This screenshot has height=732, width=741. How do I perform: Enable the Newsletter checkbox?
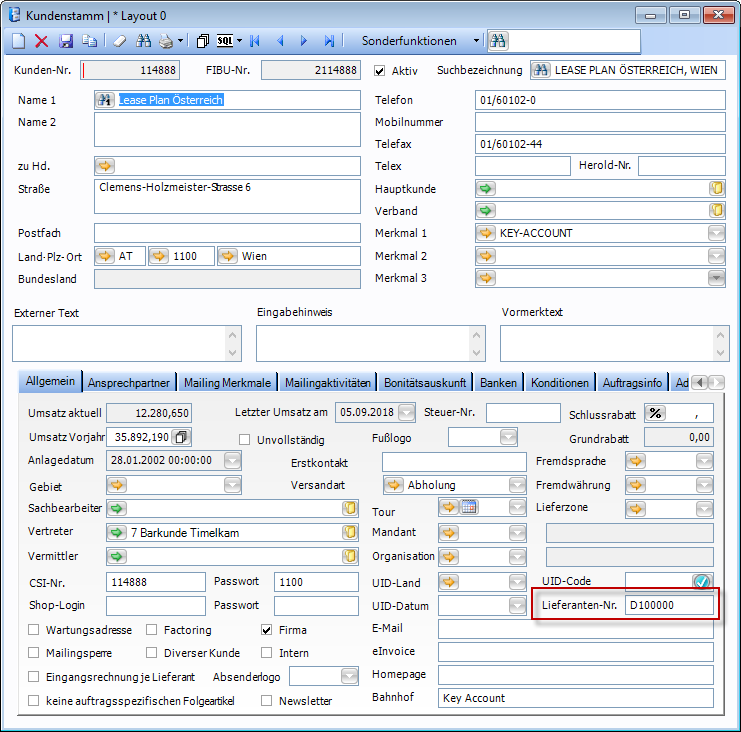pyautogui.click(x=267, y=700)
